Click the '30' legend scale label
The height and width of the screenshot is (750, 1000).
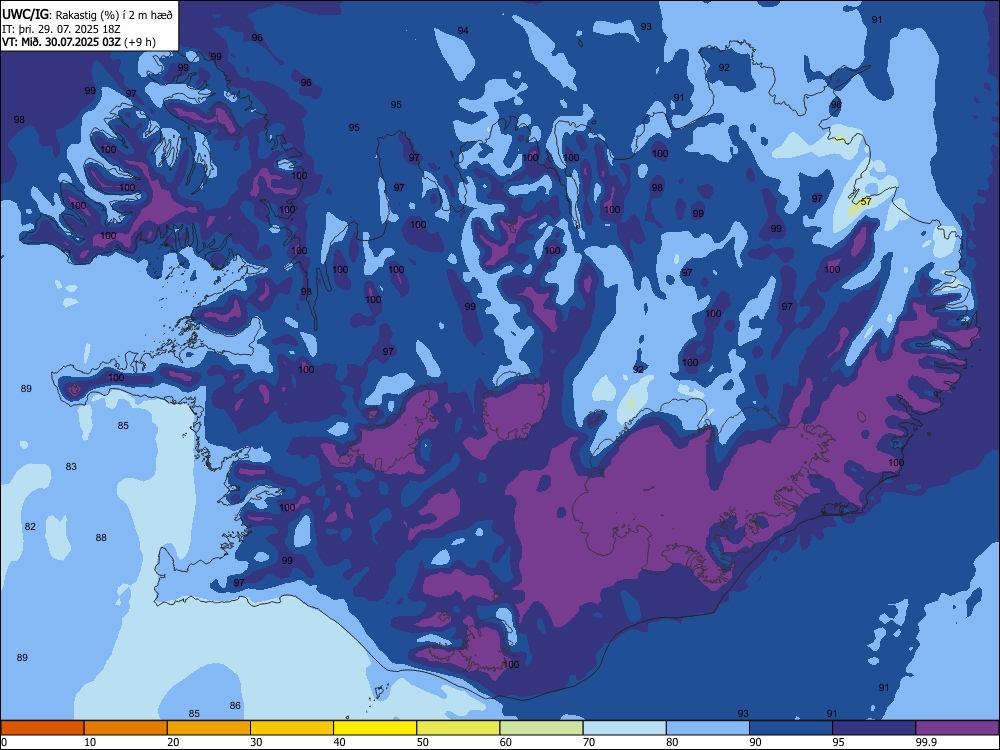point(256,742)
